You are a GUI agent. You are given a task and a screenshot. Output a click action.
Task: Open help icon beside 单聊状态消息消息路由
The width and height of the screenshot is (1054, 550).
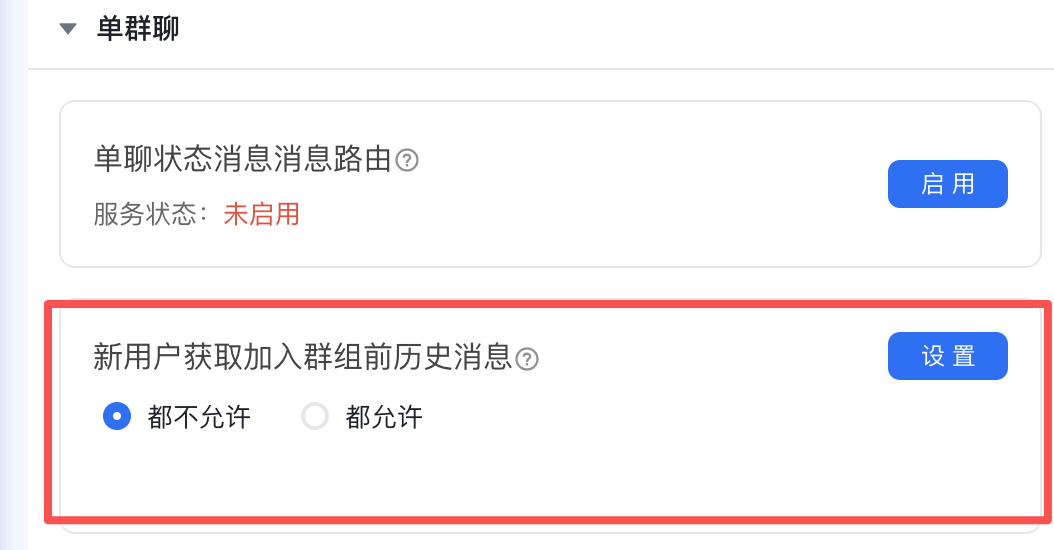tap(407, 160)
